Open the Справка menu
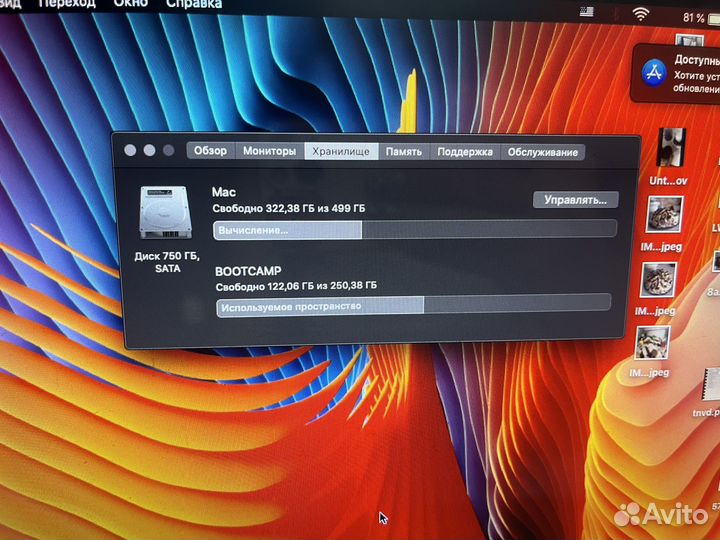This screenshot has width=720, height=540. pos(194,4)
